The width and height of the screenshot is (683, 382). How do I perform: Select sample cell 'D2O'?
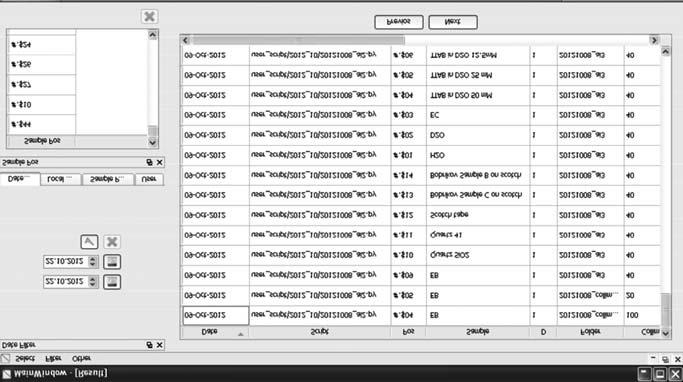(477, 135)
